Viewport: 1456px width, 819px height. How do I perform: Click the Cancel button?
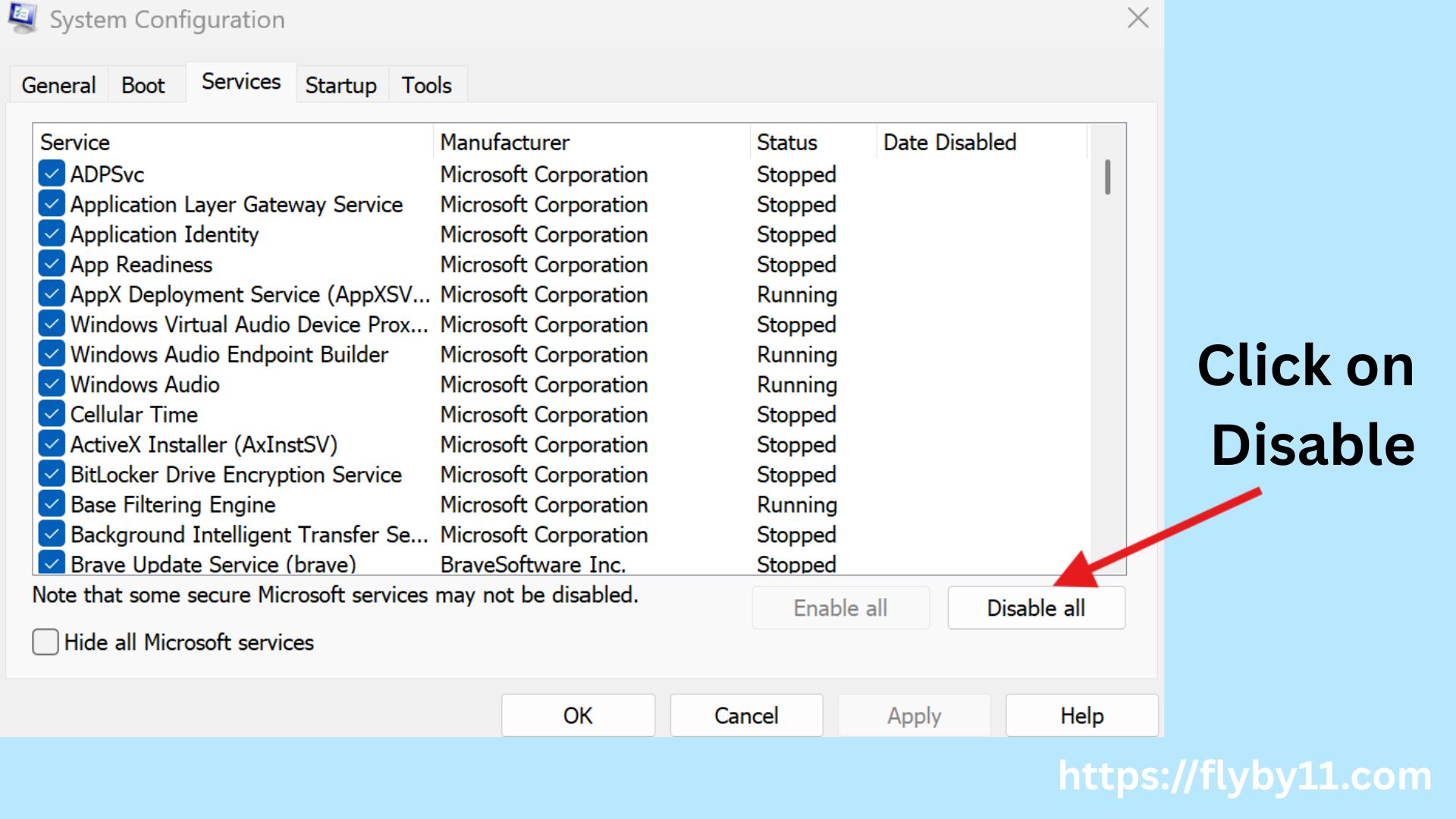point(746,715)
